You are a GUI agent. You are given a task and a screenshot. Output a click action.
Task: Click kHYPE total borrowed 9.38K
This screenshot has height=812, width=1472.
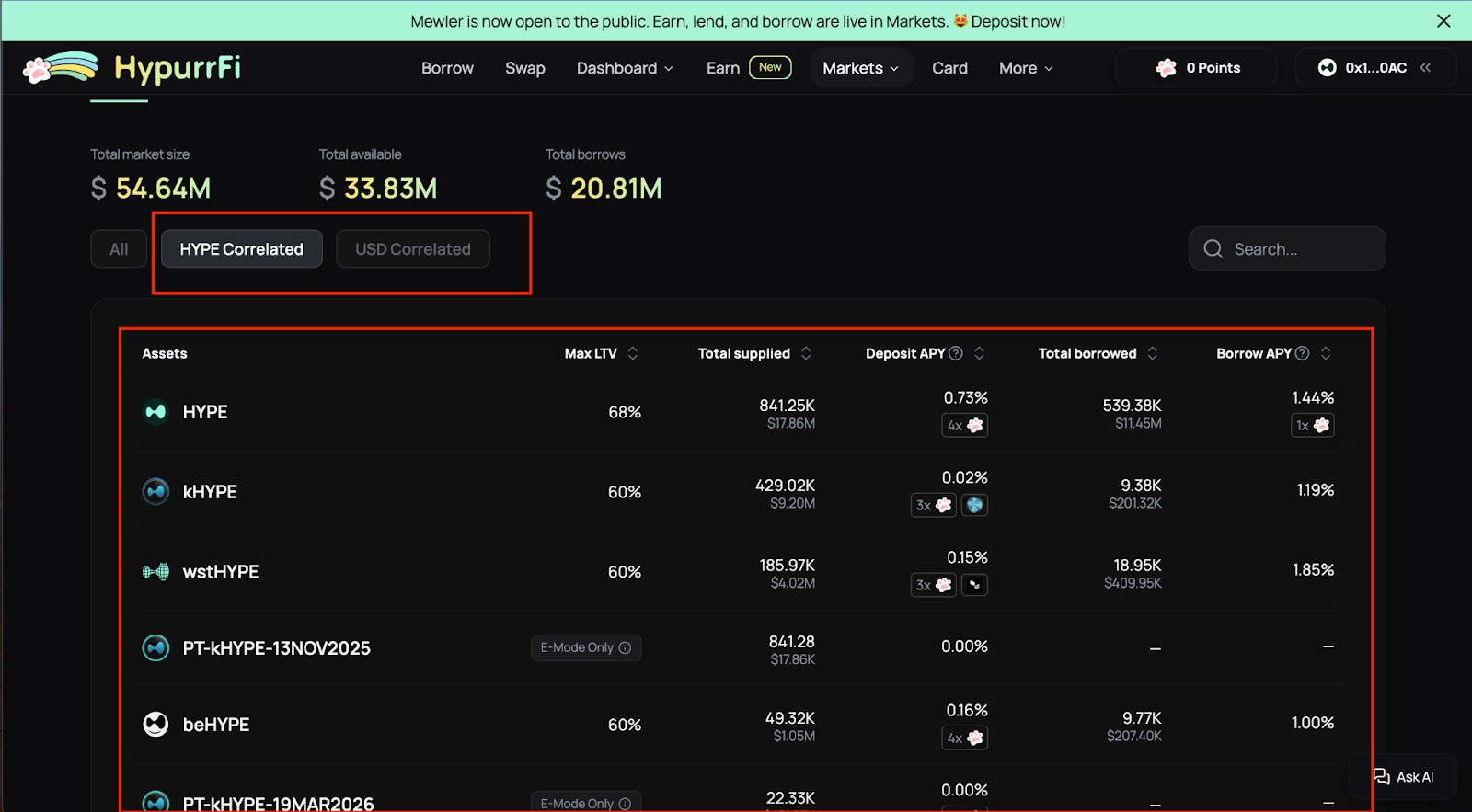(1141, 486)
